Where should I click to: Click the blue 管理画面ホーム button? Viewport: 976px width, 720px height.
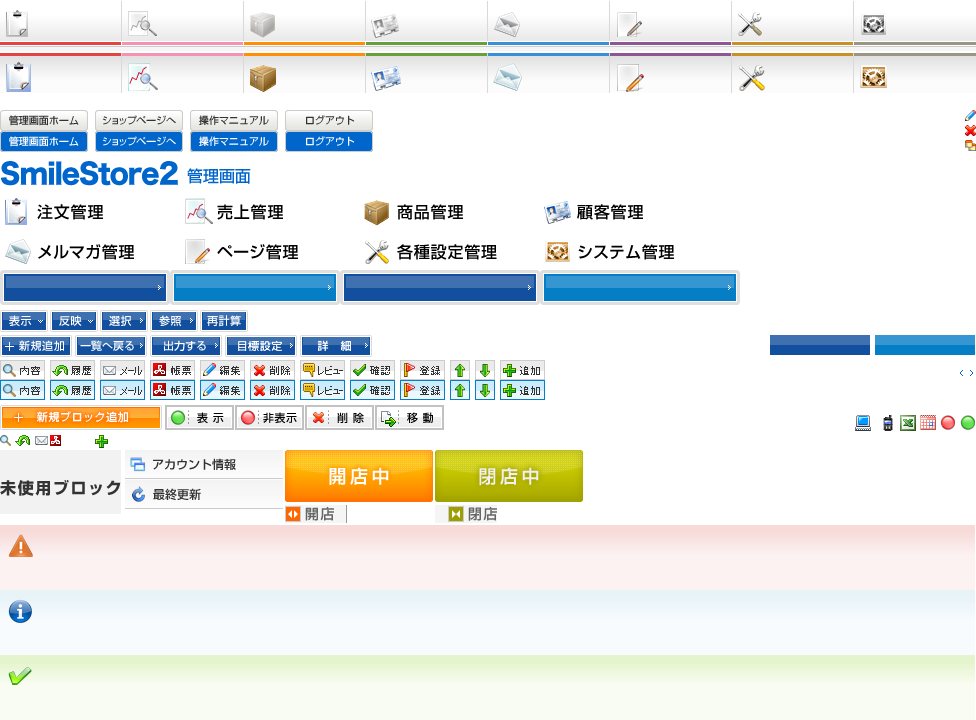point(44,141)
